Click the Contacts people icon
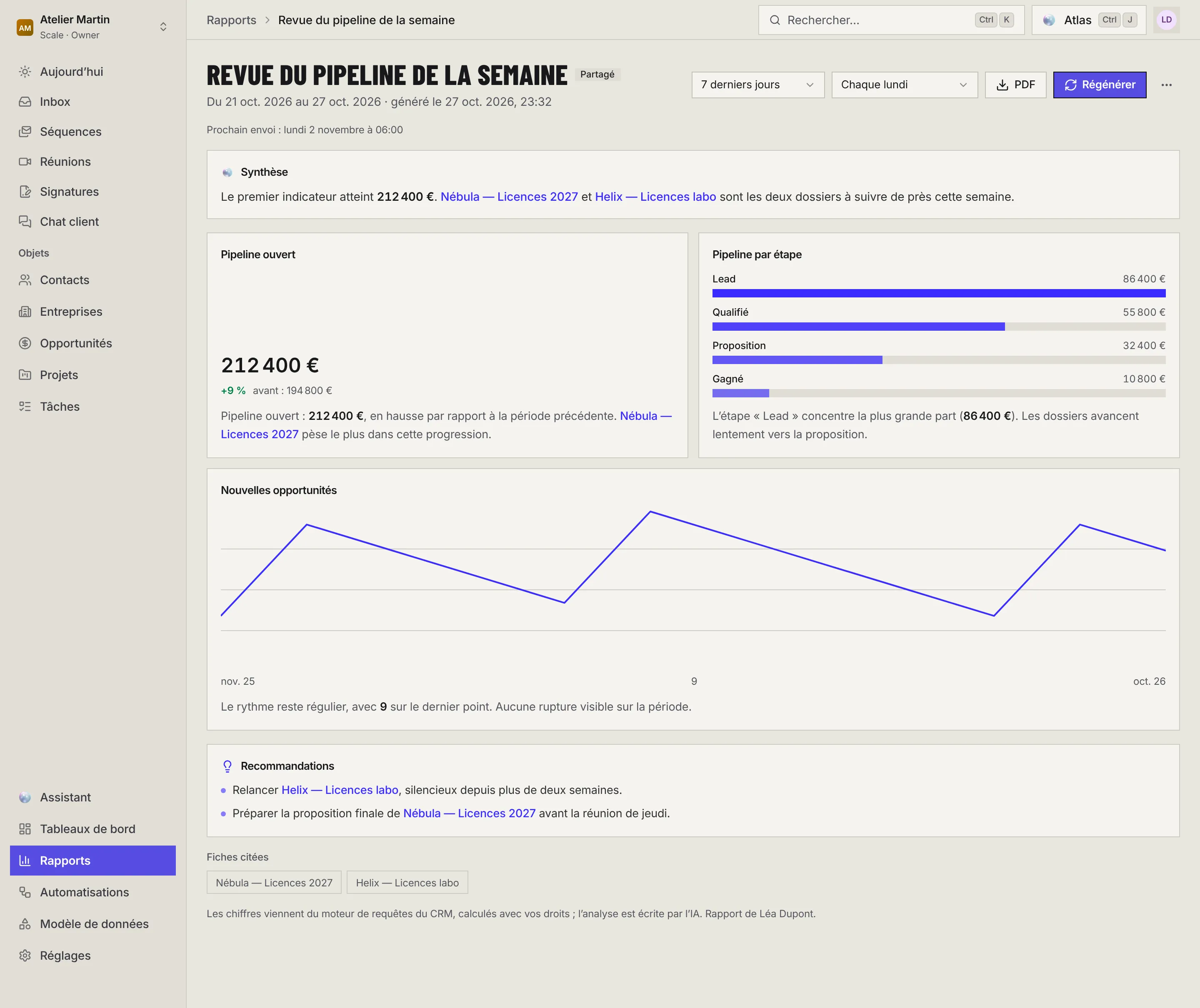Image resolution: width=1200 pixels, height=1008 pixels. (x=25, y=280)
